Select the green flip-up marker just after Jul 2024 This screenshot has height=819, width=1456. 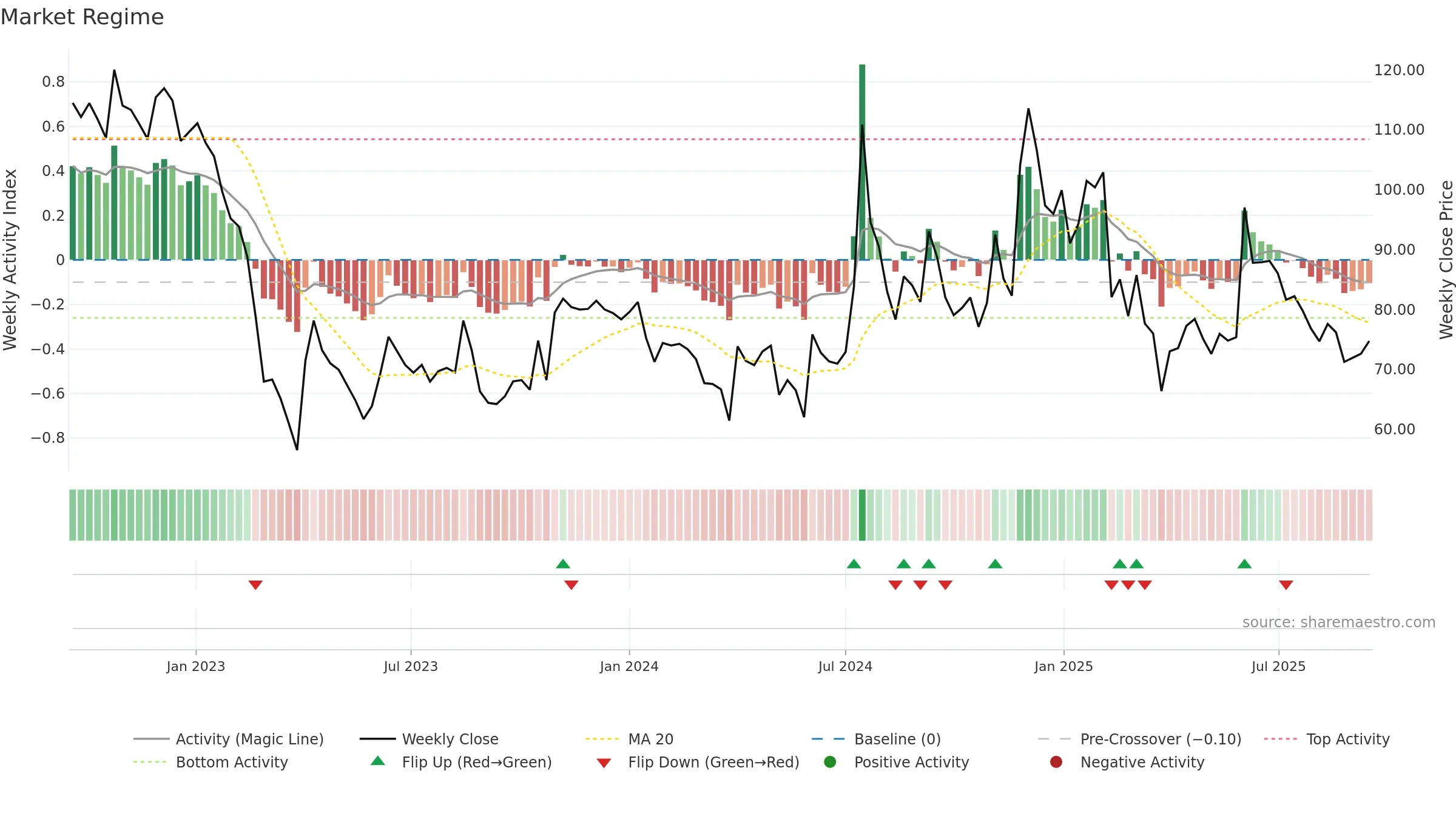click(854, 564)
